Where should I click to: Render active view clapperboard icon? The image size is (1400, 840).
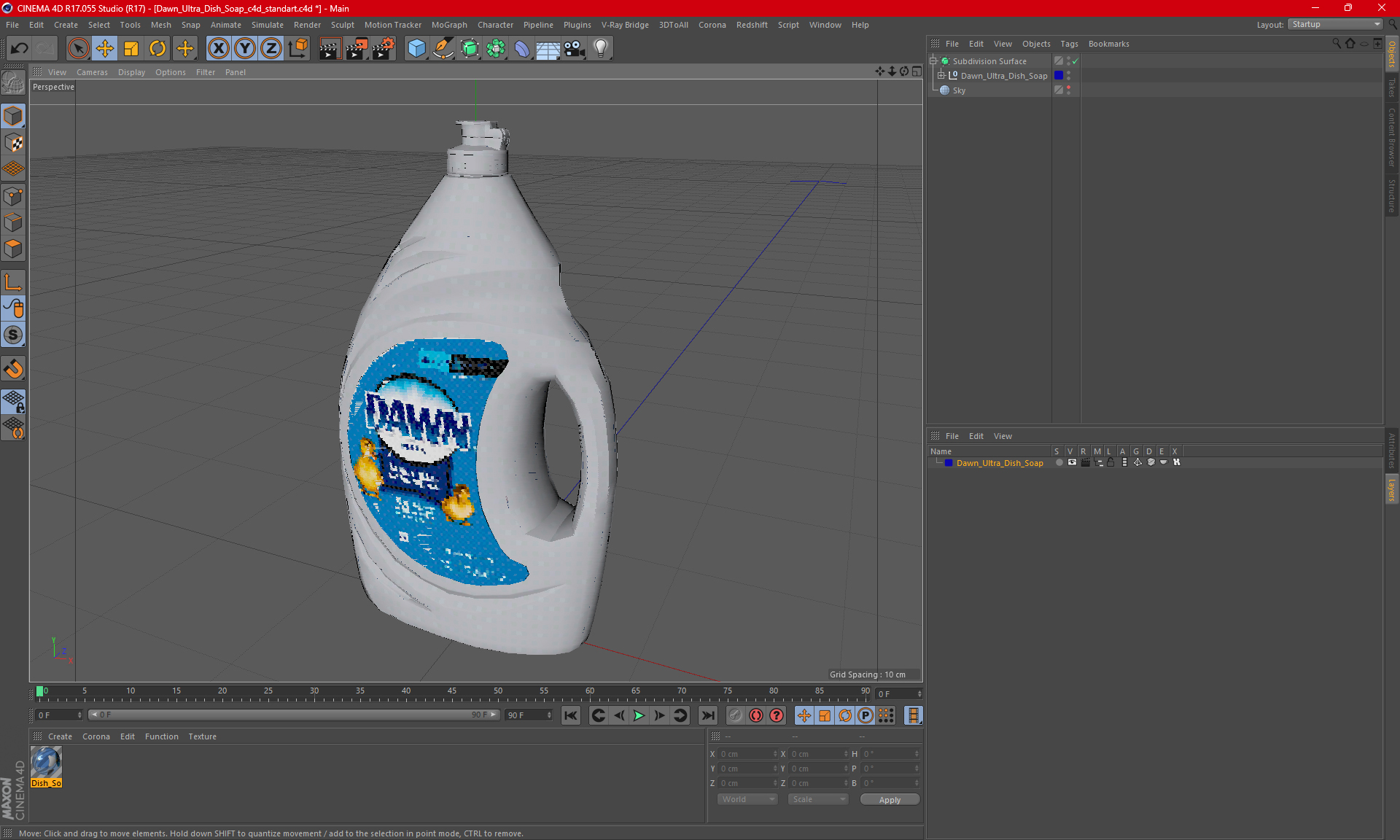[x=330, y=49]
